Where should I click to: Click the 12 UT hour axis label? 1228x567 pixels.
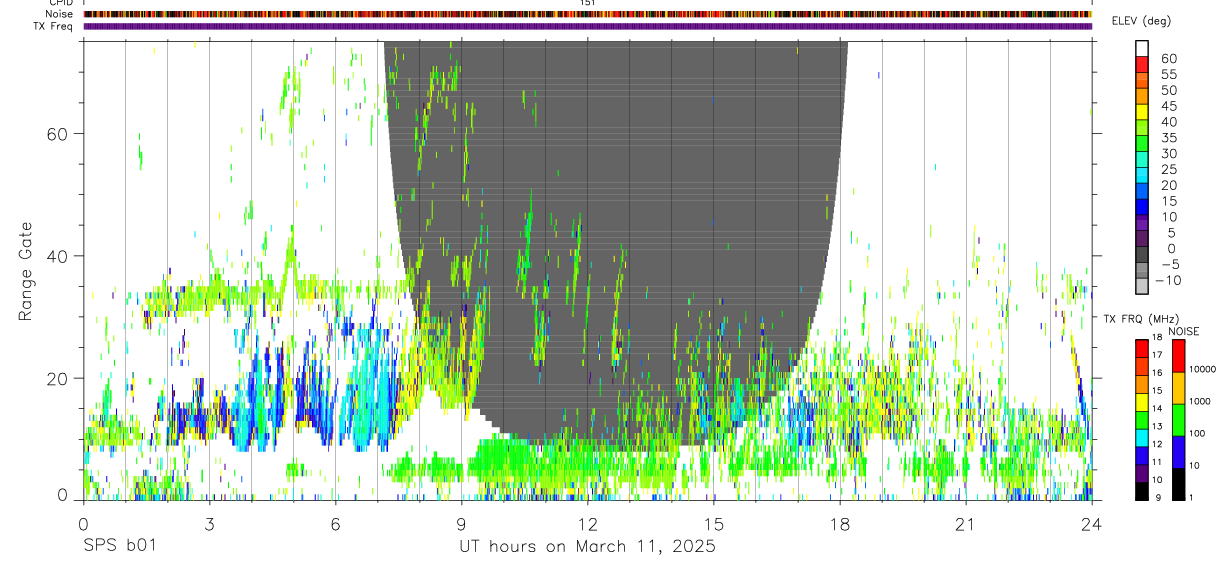pyautogui.click(x=588, y=524)
